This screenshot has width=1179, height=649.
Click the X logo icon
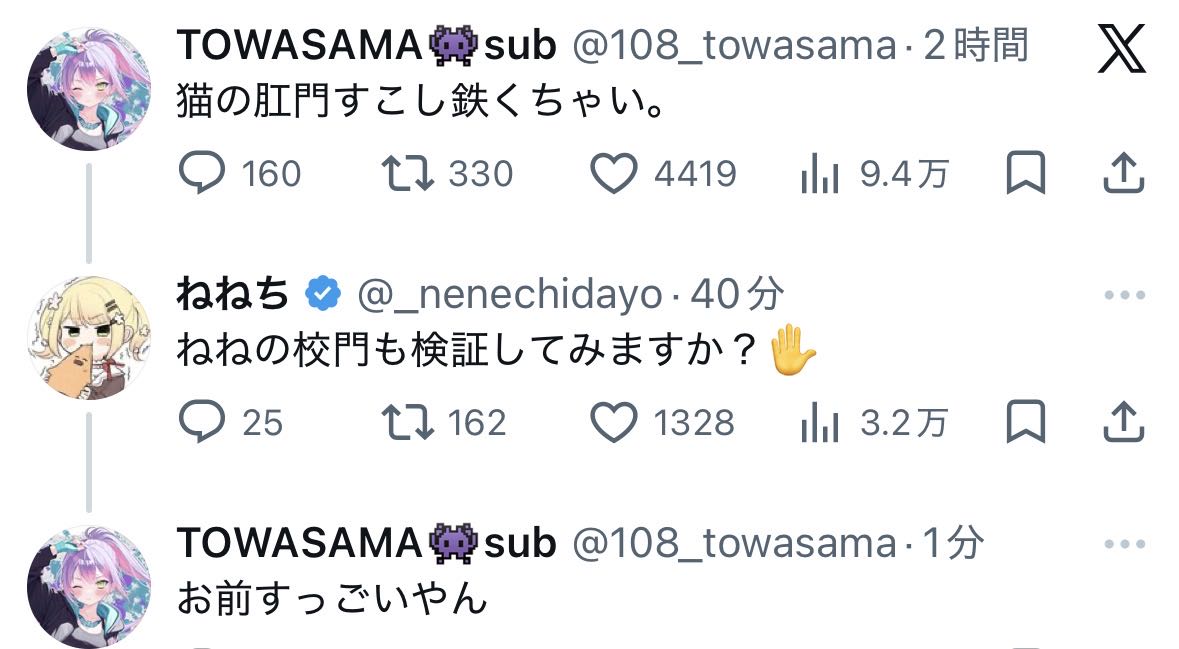(1121, 50)
